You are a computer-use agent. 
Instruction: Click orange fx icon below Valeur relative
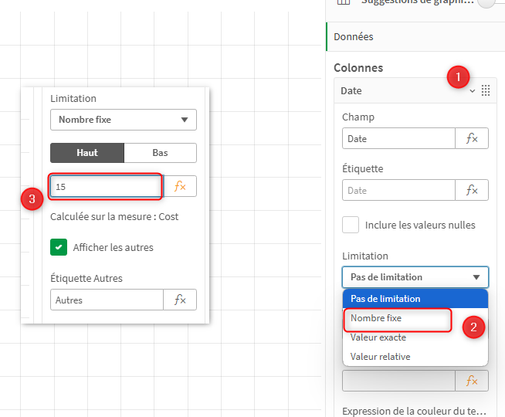click(x=472, y=380)
